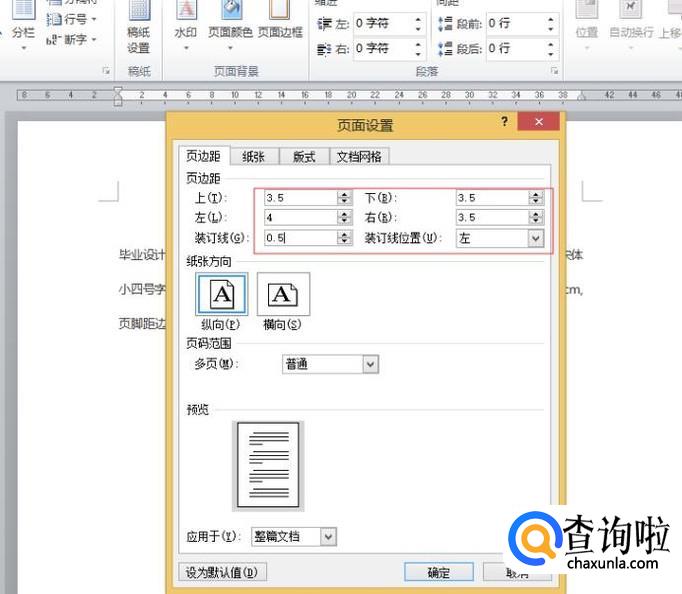Switch to the 纸张 tab
The image size is (682, 594).
pyautogui.click(x=254, y=157)
